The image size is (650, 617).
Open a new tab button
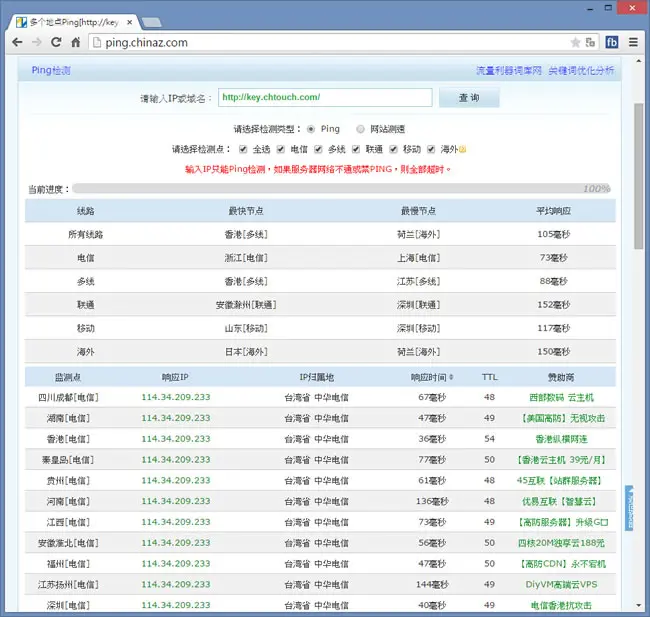tap(151, 22)
